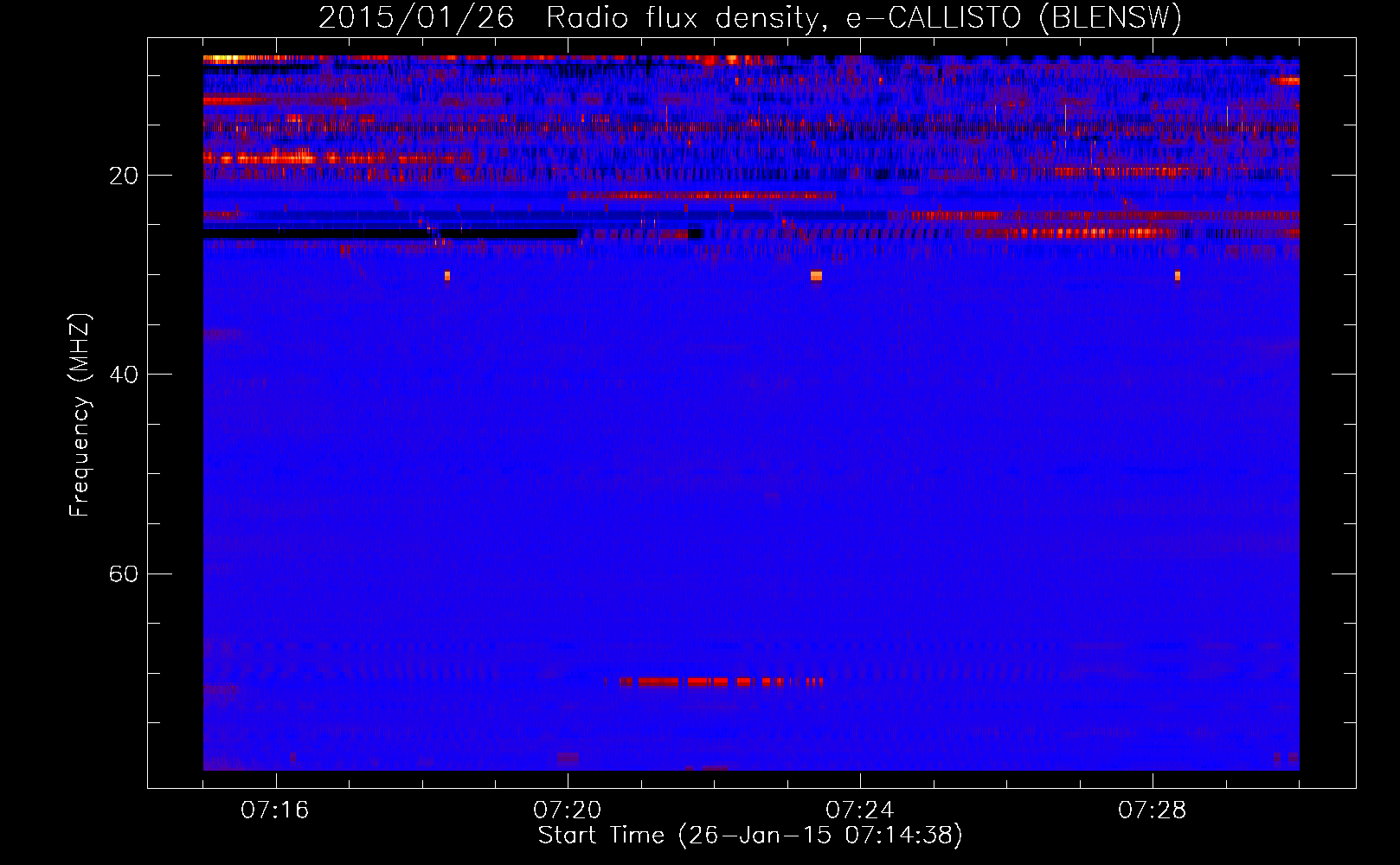1400x865 pixels.
Task: Select the 'Frequency (MHZ)' y-axis label
Action: click(x=80, y=415)
